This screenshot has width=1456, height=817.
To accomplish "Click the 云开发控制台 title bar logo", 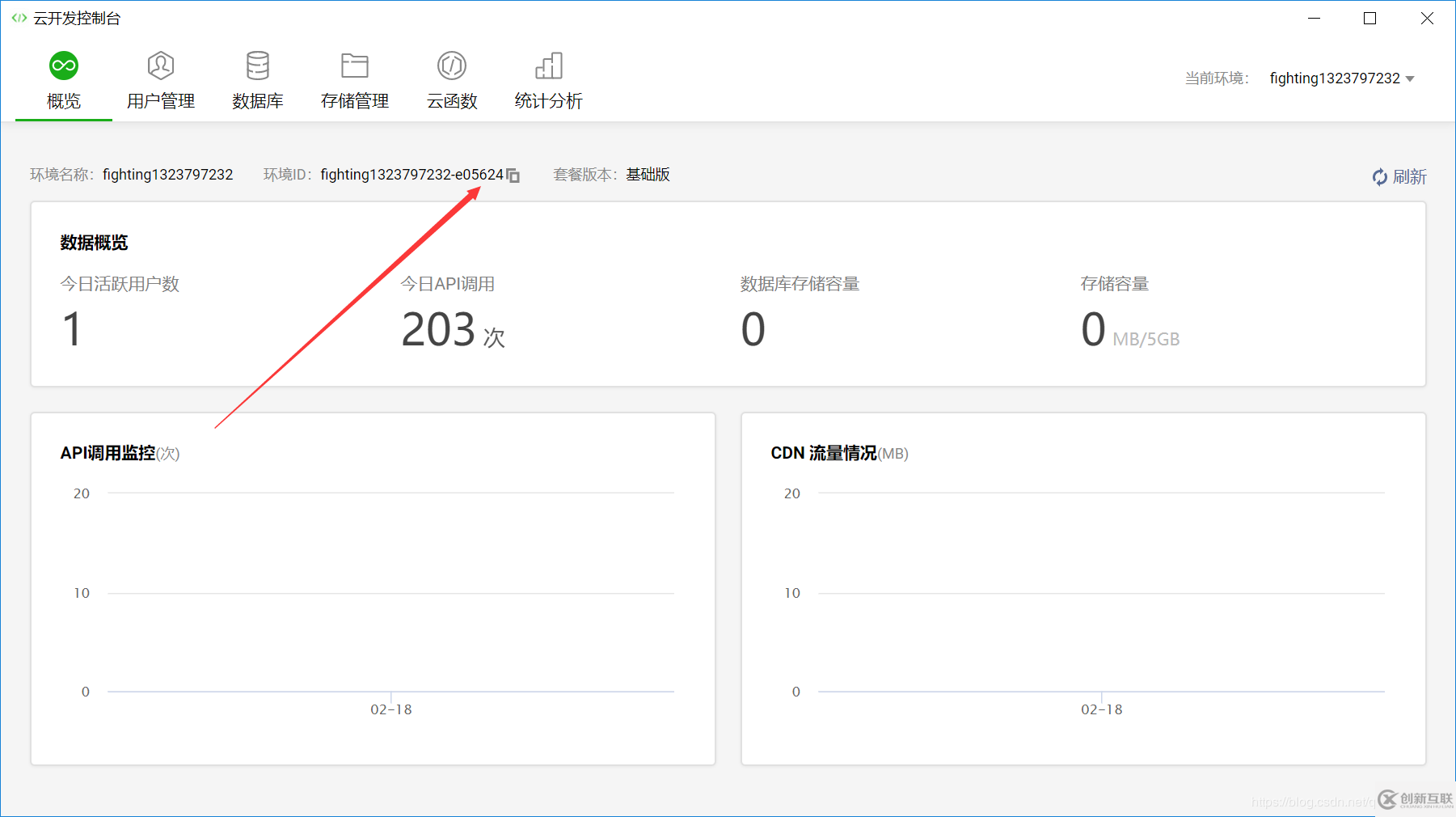I will click(x=19, y=17).
